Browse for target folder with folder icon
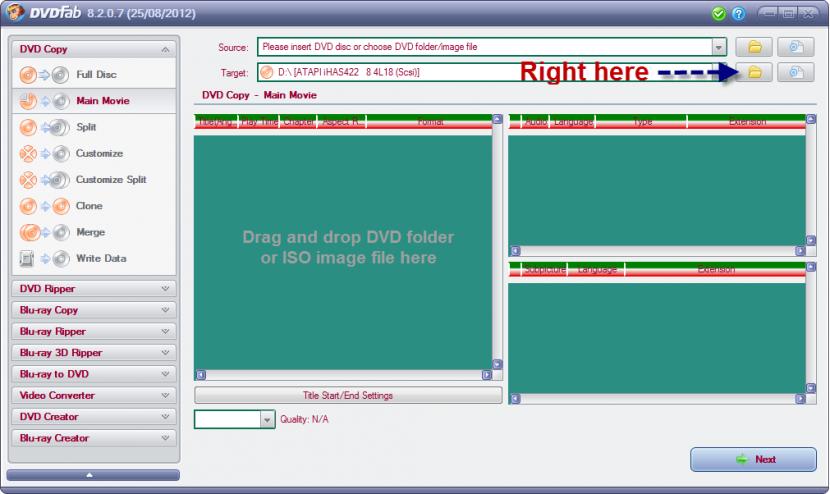The width and height of the screenshot is (830, 494). pyautogui.click(x=754, y=72)
